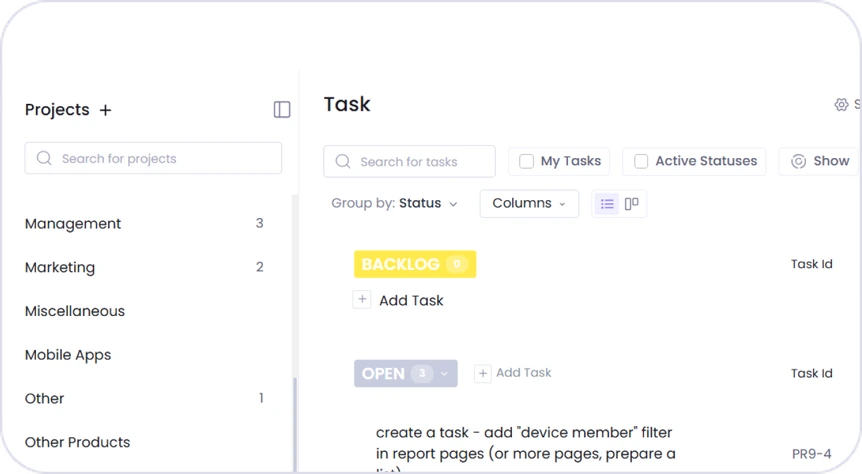Enable the My Tasks checkbox

coord(526,161)
